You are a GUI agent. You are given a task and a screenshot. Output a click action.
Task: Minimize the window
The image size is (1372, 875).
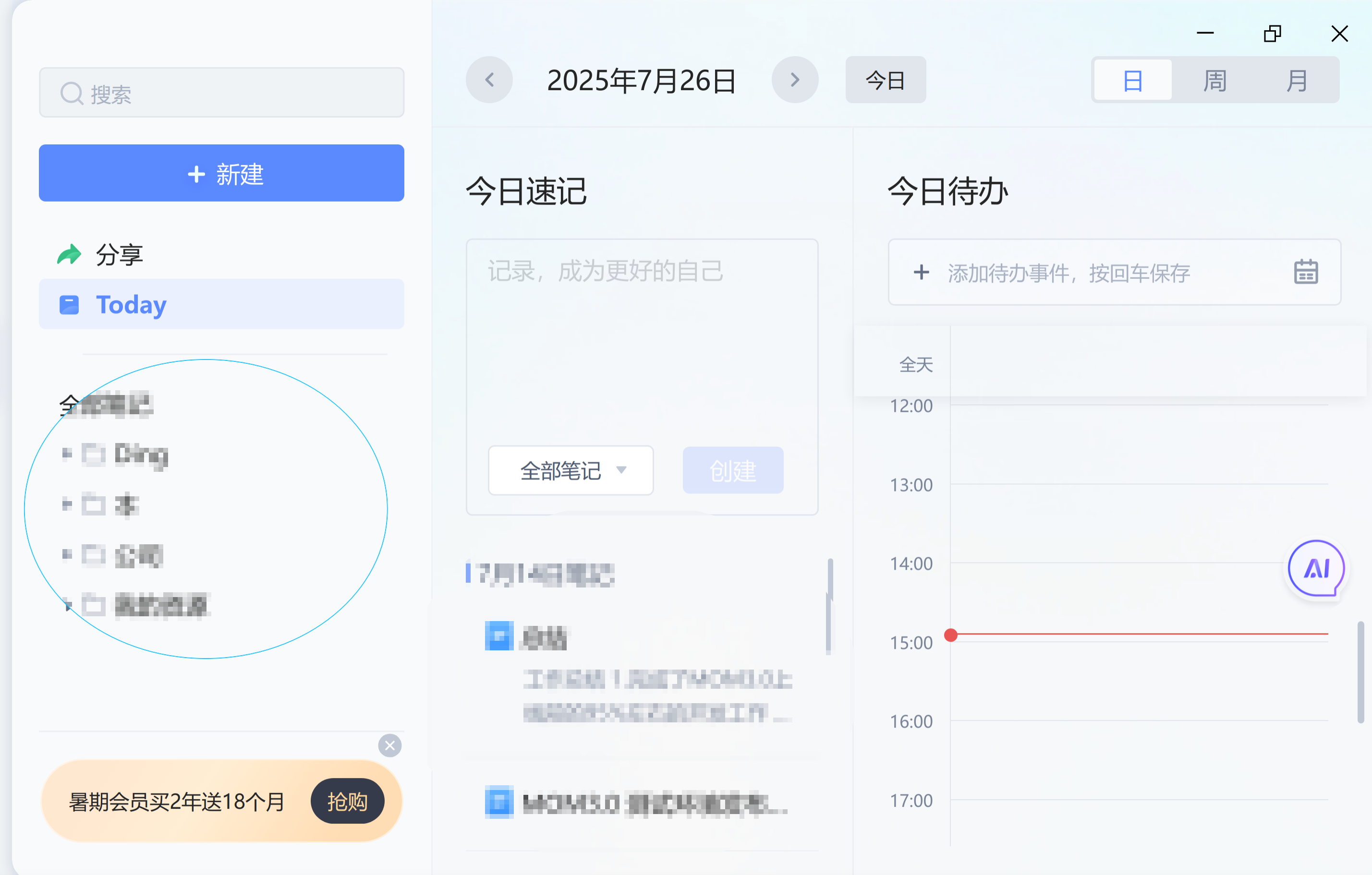pos(1205,34)
